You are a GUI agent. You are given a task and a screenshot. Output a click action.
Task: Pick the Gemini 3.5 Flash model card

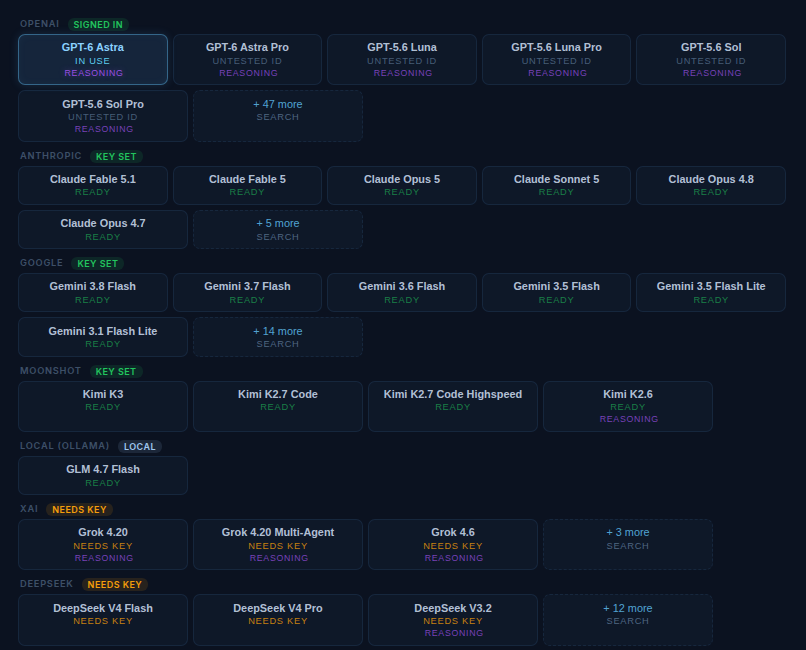click(556, 292)
